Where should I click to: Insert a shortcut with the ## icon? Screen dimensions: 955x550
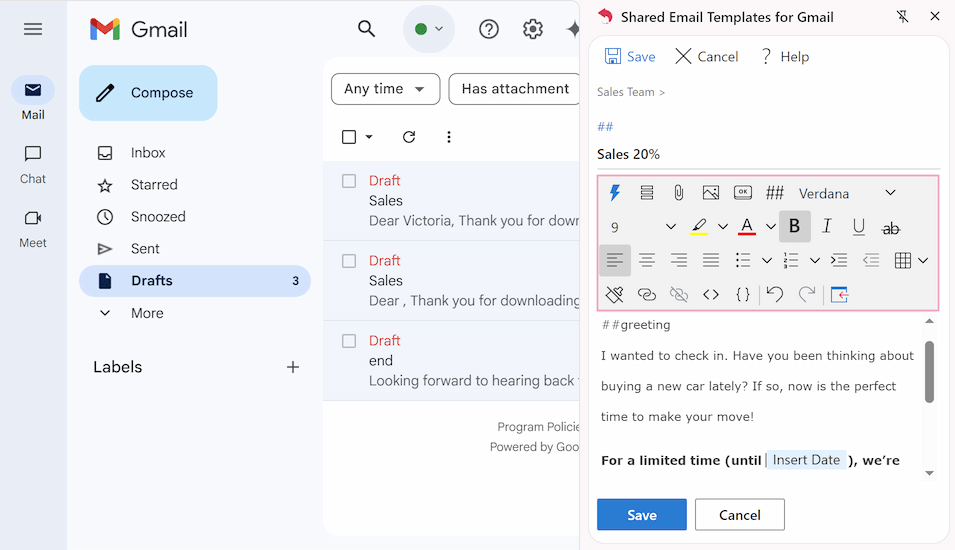[x=775, y=193]
